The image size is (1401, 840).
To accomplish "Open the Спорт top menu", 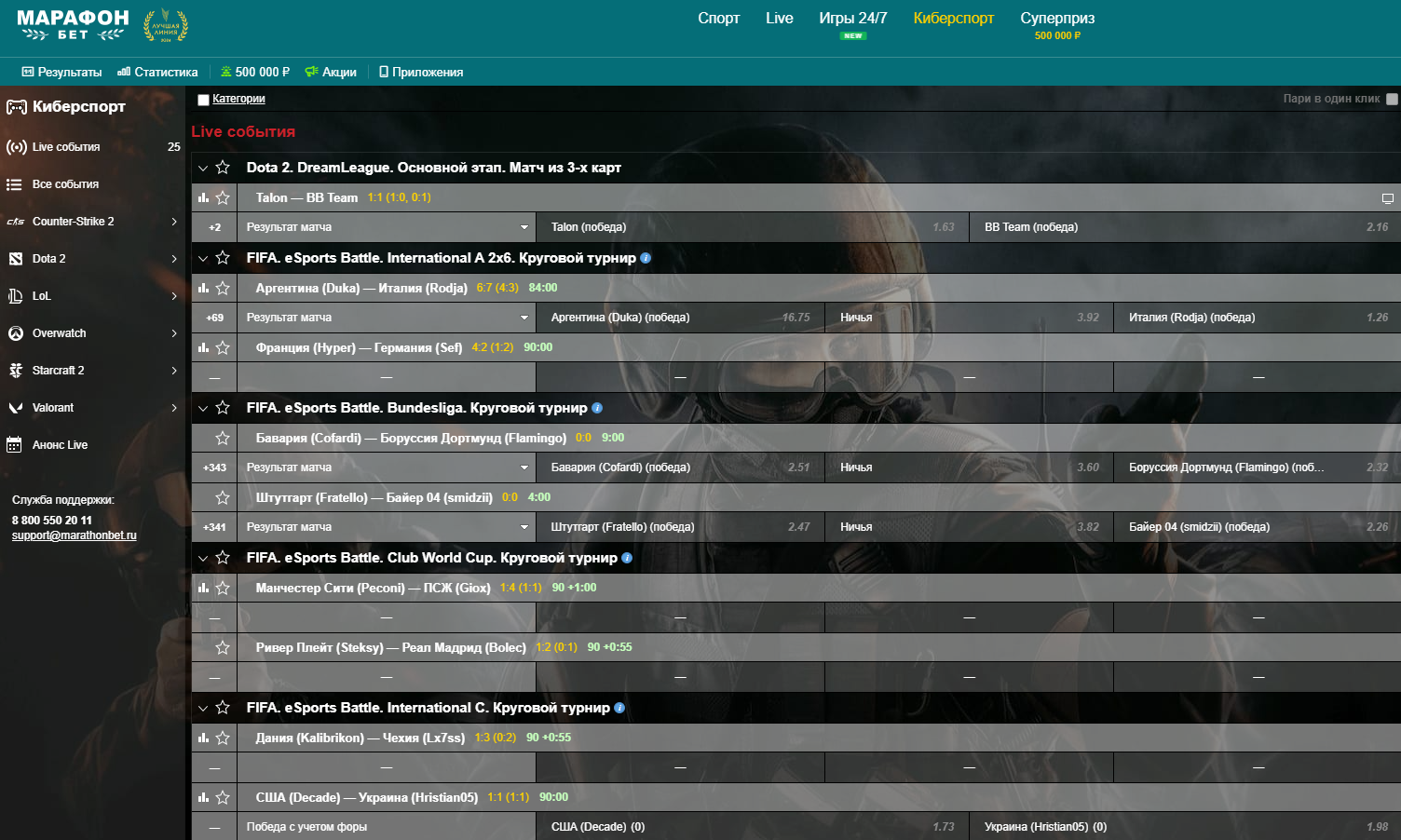I will pos(718,19).
